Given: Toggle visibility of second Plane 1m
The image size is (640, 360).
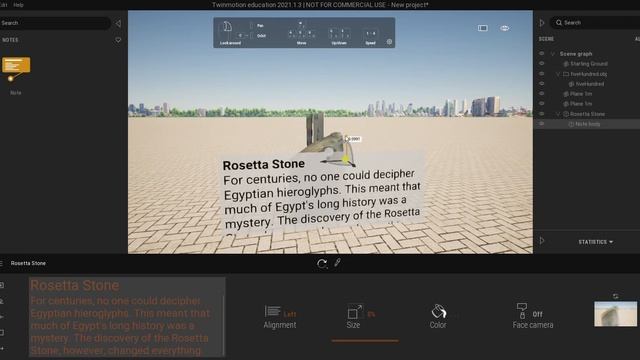Looking at the screenshot, I should pos(542,104).
